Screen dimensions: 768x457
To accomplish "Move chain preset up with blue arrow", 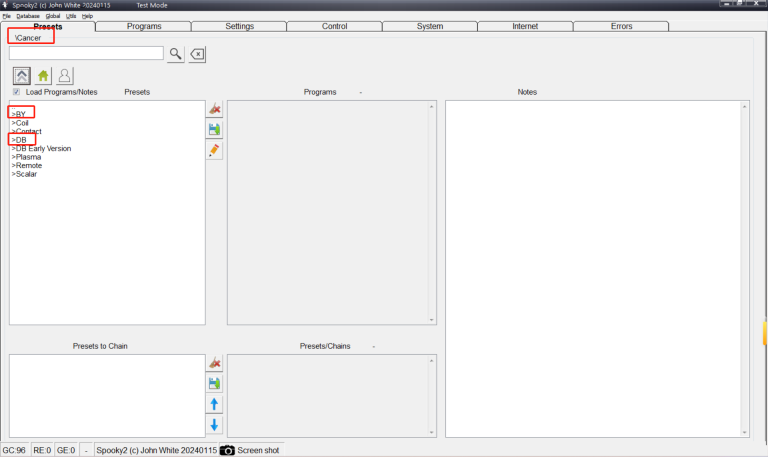I will pos(214,404).
